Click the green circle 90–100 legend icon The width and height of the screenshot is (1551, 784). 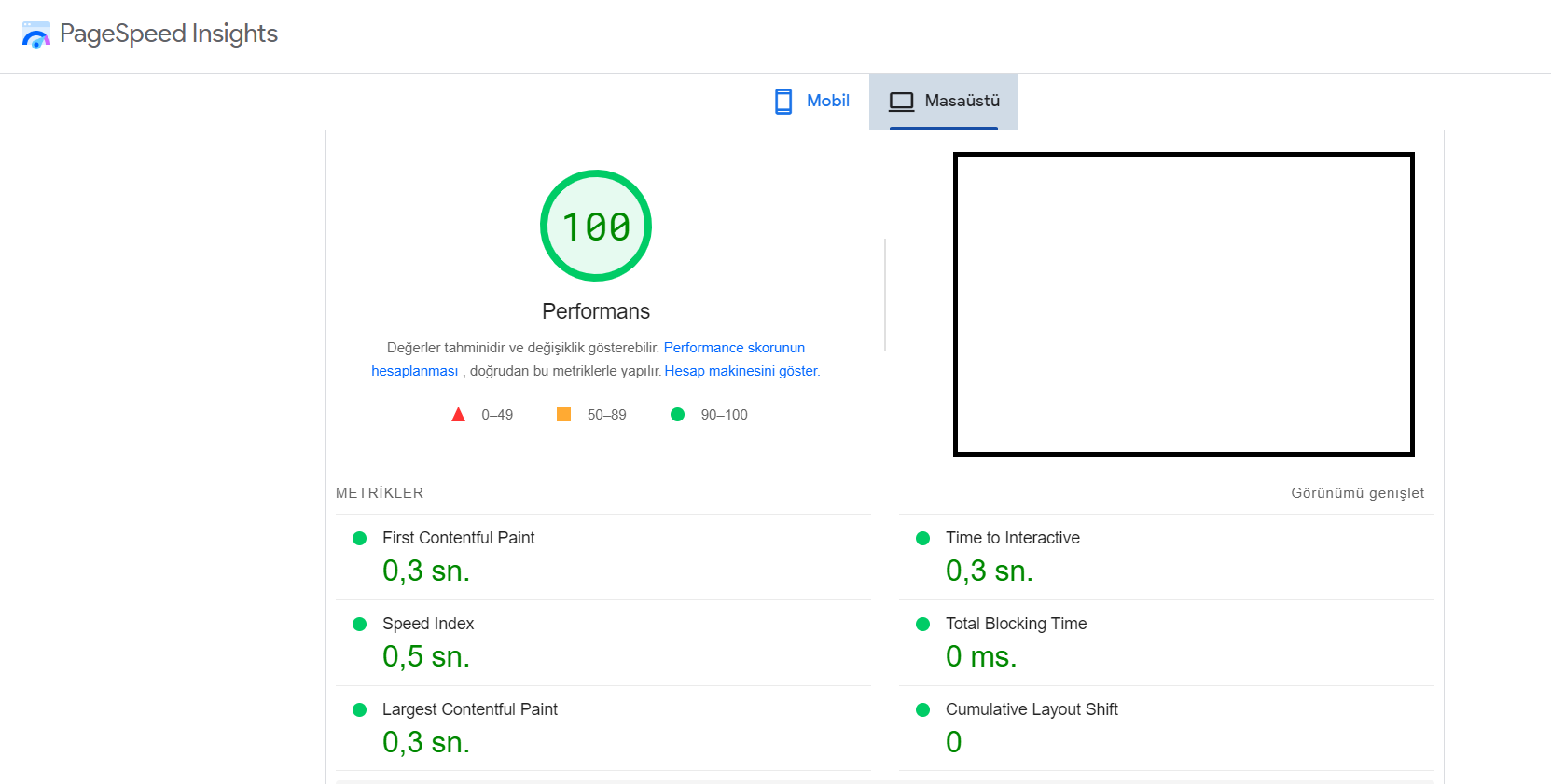tap(678, 415)
